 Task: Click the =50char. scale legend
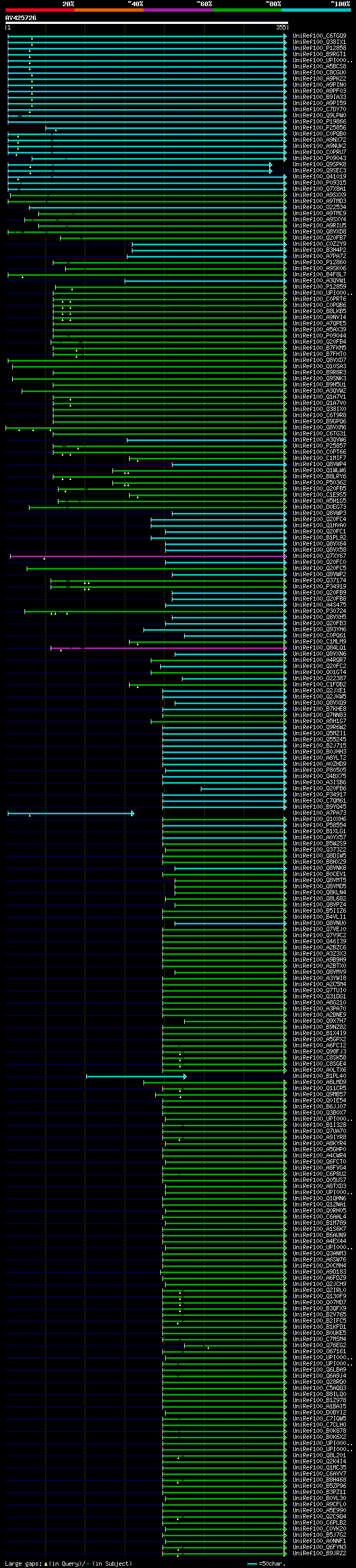click(x=266, y=1563)
